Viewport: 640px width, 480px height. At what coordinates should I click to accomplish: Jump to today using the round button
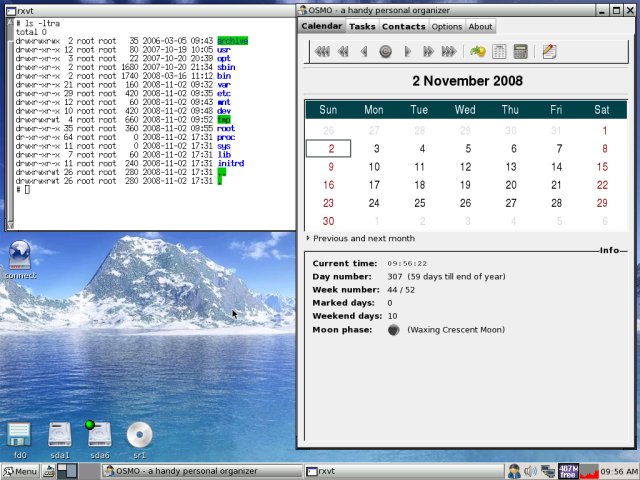(x=386, y=51)
